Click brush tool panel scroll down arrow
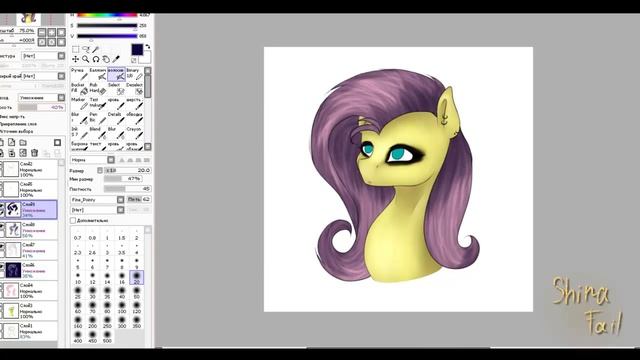The image size is (640, 360). point(148,146)
